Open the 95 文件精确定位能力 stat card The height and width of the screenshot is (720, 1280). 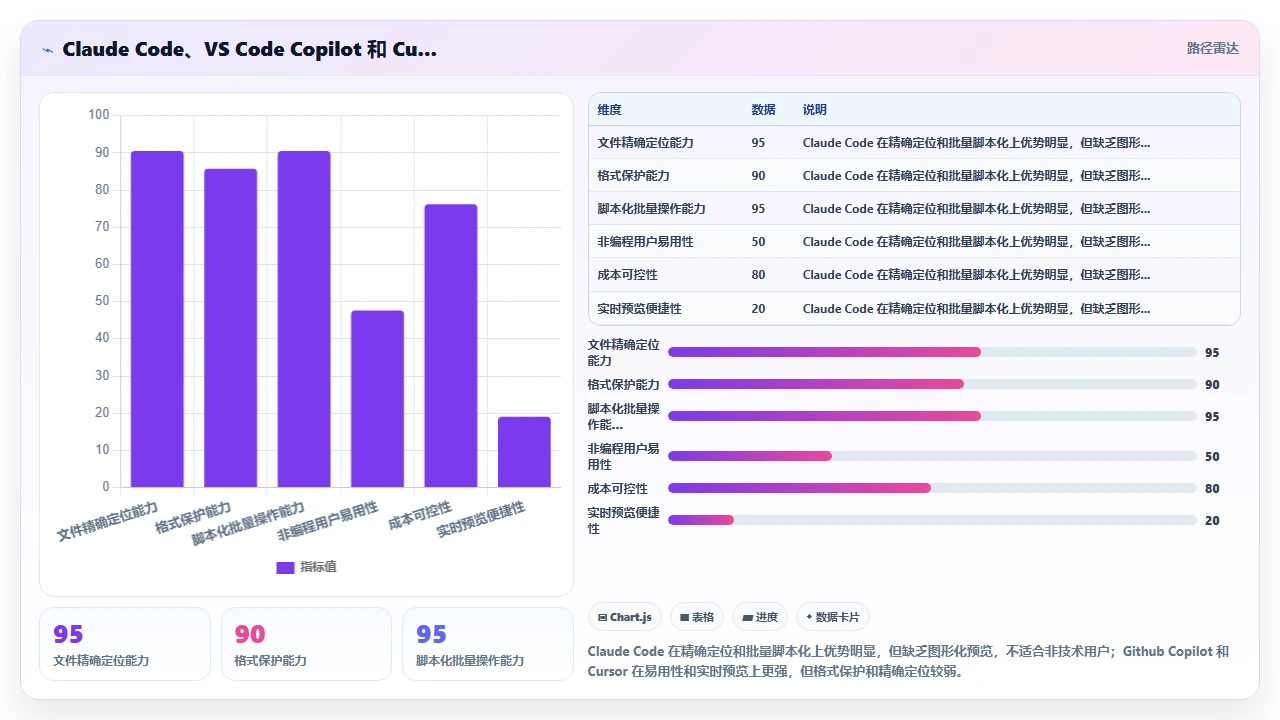(x=125, y=644)
